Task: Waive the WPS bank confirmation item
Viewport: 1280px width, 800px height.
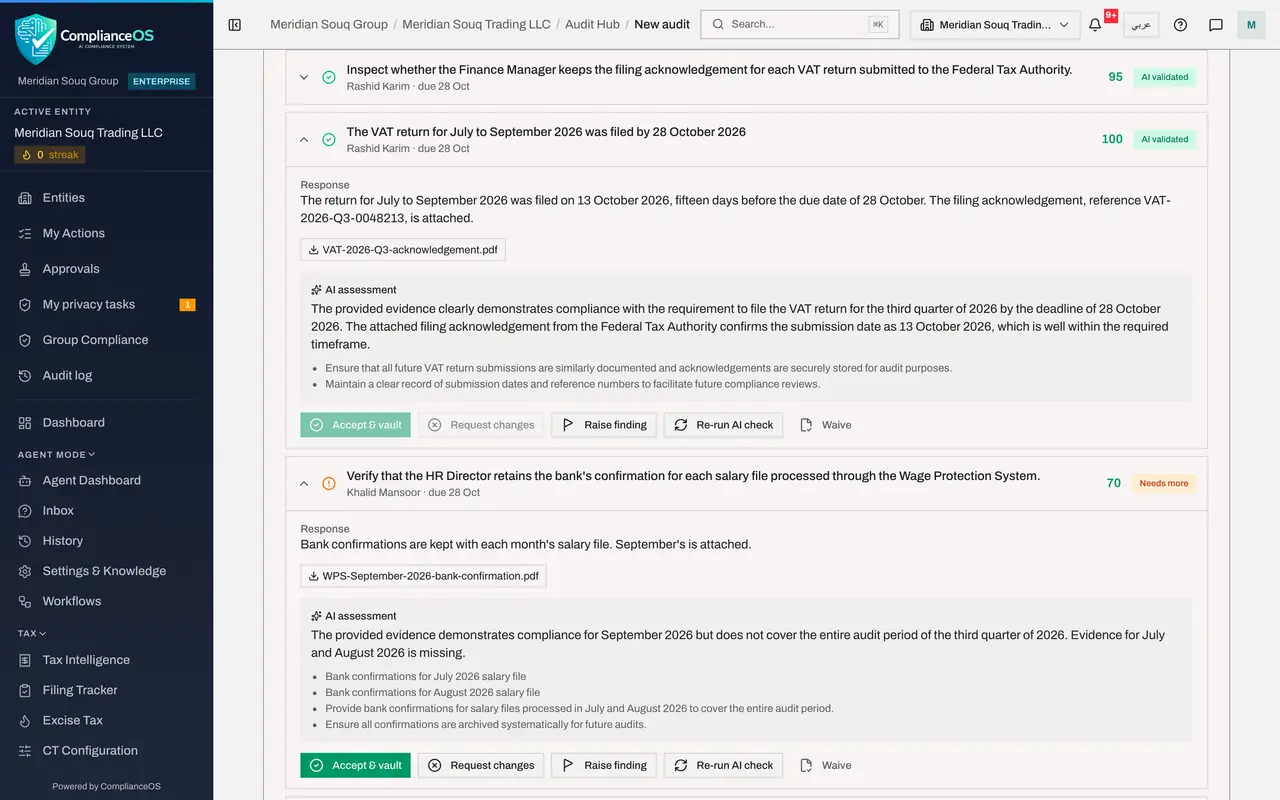Action: 826,765
